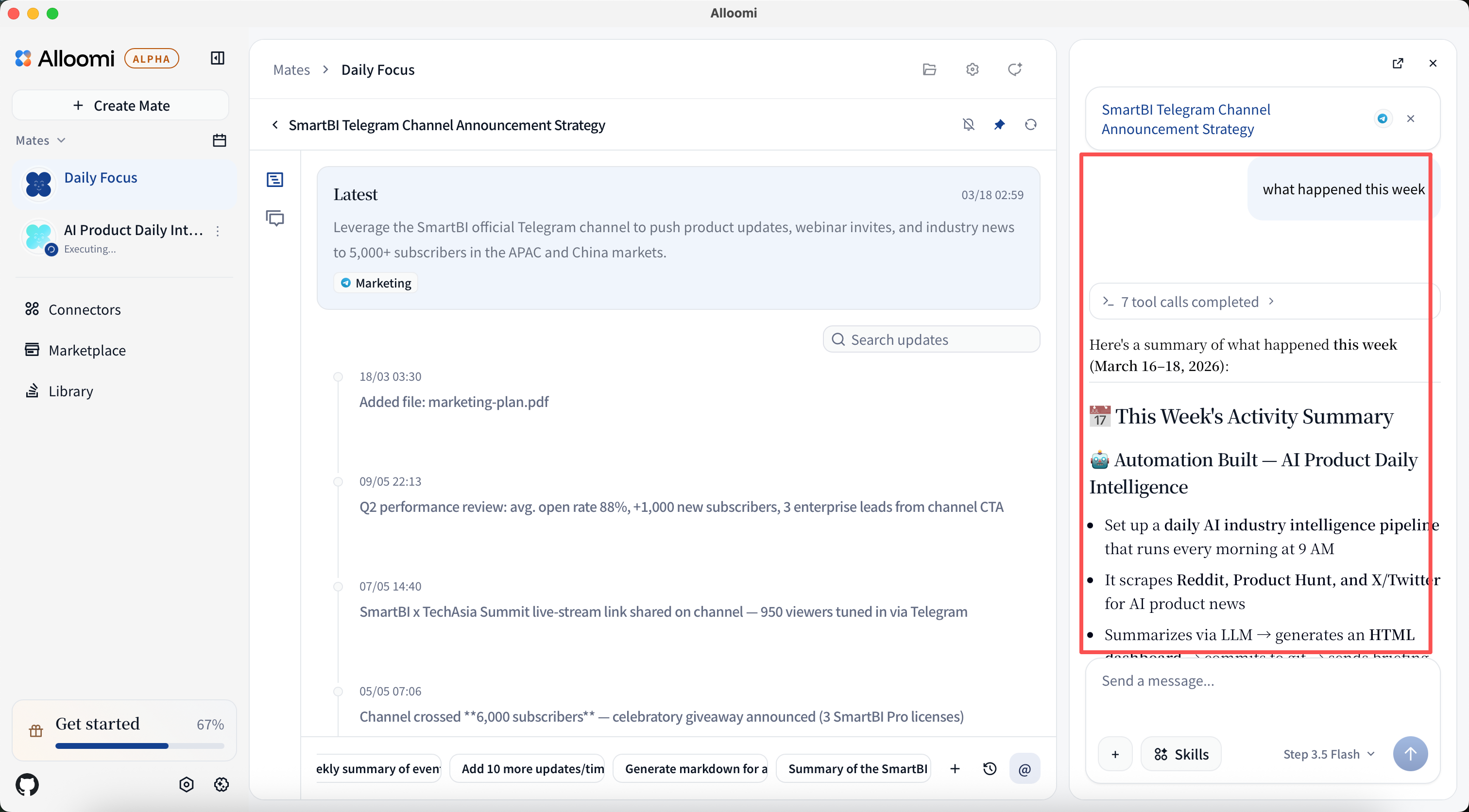Click the Create Mate button
Viewport: 1469px width, 812px height.
pyautogui.click(x=120, y=105)
